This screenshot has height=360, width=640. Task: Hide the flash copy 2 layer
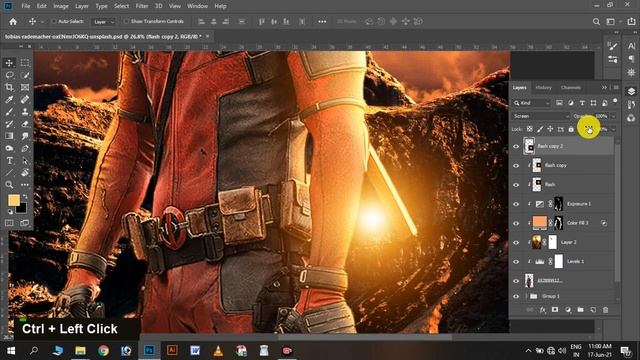[x=516, y=146]
